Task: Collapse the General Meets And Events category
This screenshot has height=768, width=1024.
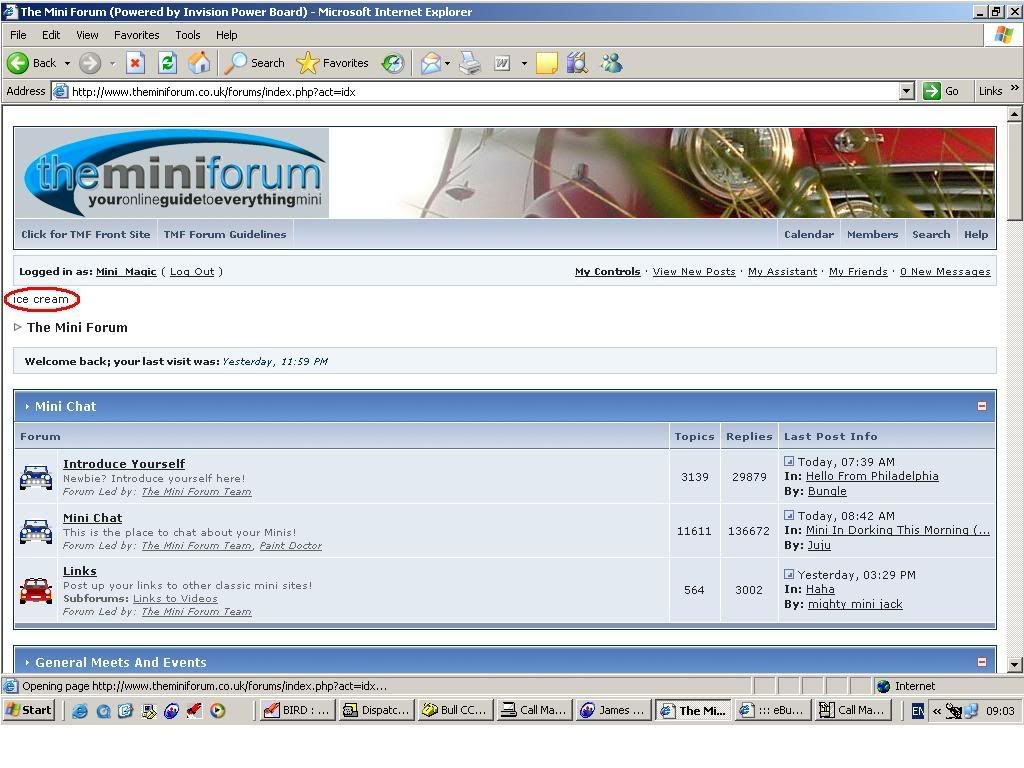Action: coord(982,662)
